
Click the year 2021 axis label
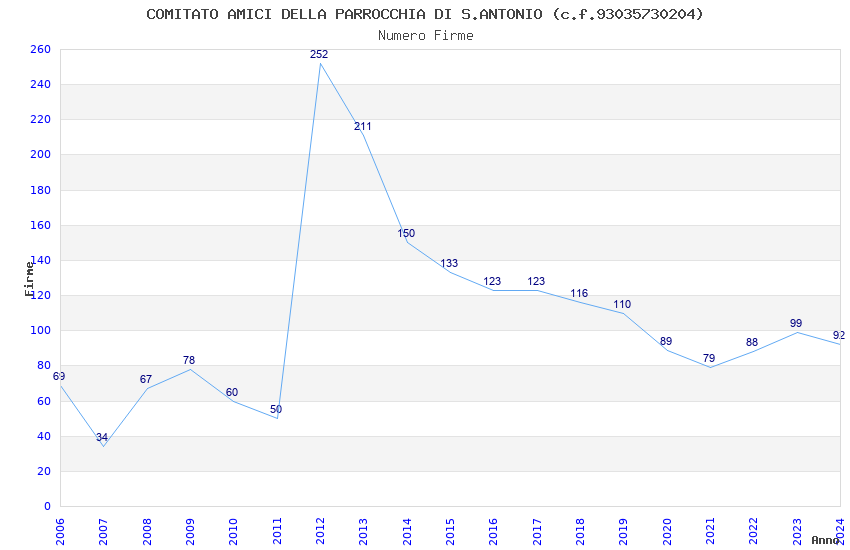710,531
